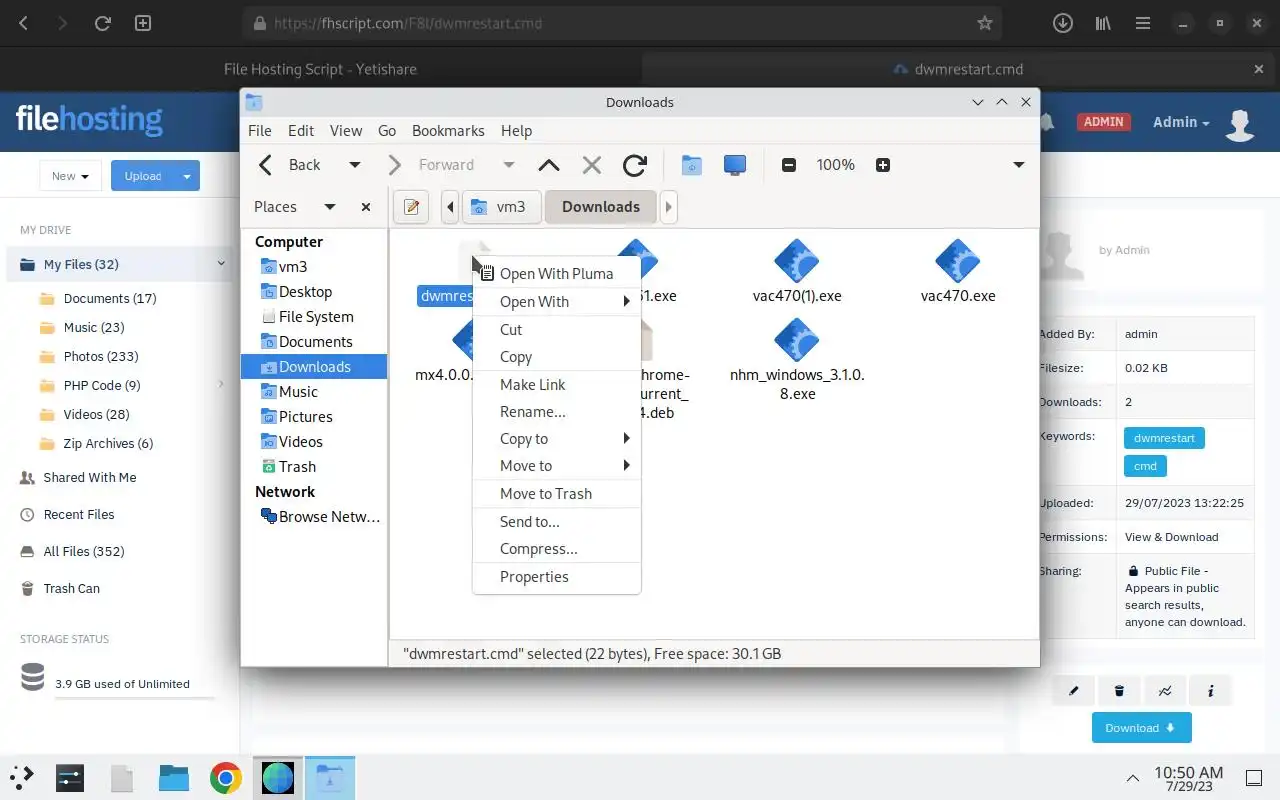Open the Help menu in Downloads window
Image resolution: width=1280 pixels, height=800 pixels.
click(x=516, y=131)
